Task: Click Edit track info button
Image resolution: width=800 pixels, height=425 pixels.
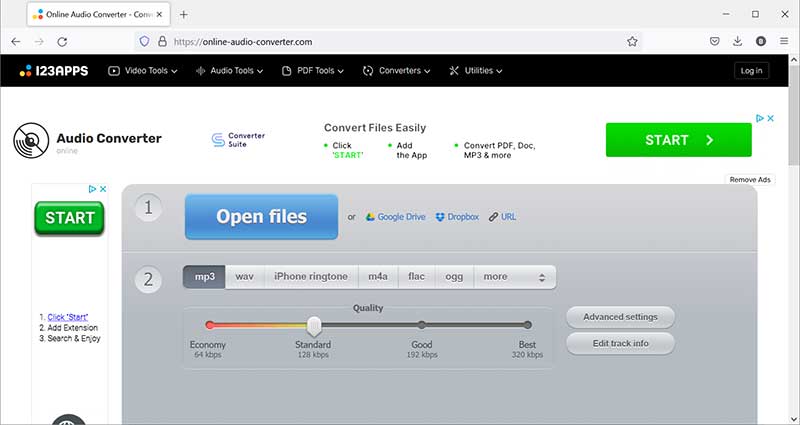Action: tap(620, 343)
